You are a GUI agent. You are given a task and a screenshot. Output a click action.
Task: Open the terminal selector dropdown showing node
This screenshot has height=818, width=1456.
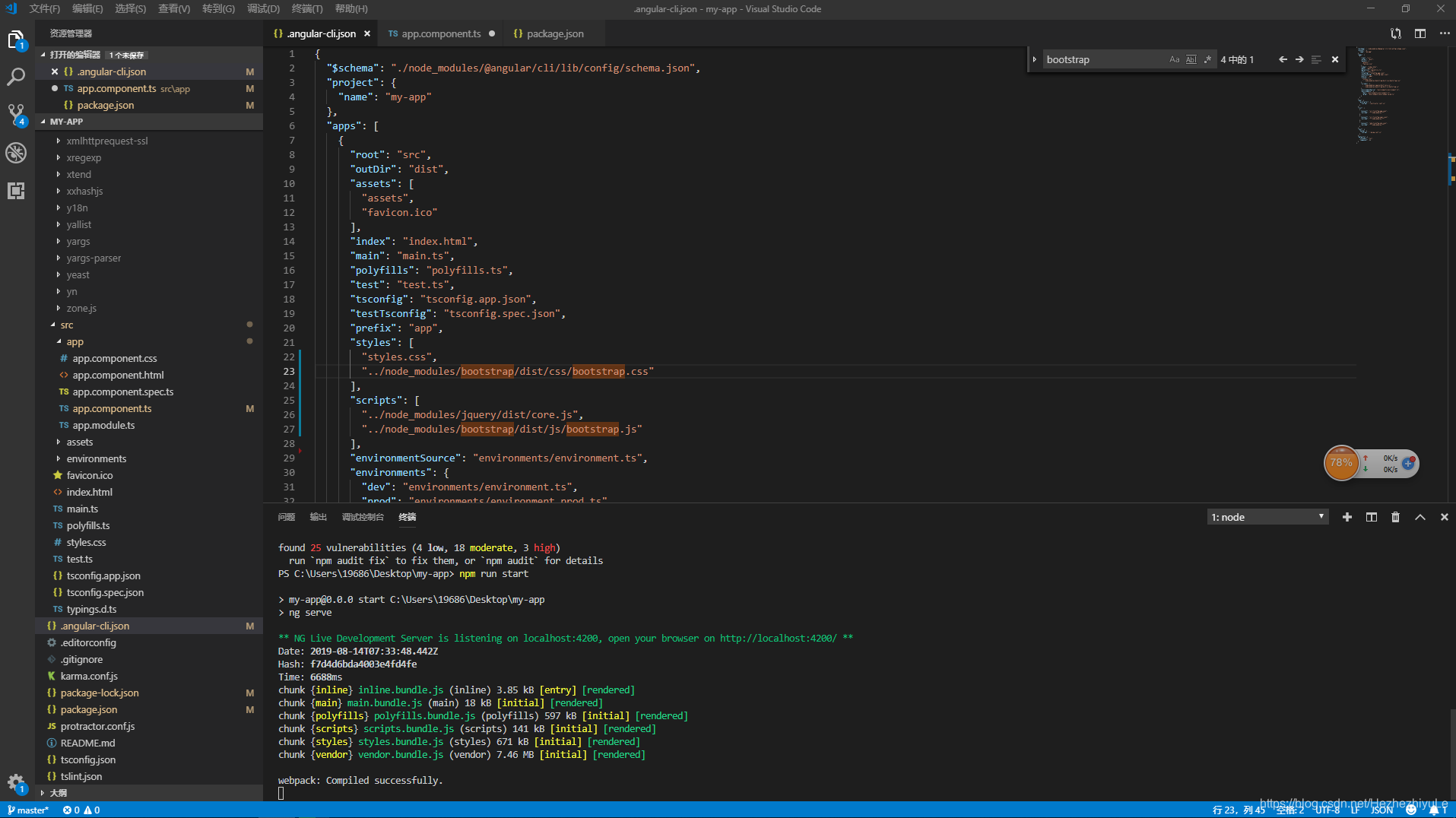[x=1267, y=517]
